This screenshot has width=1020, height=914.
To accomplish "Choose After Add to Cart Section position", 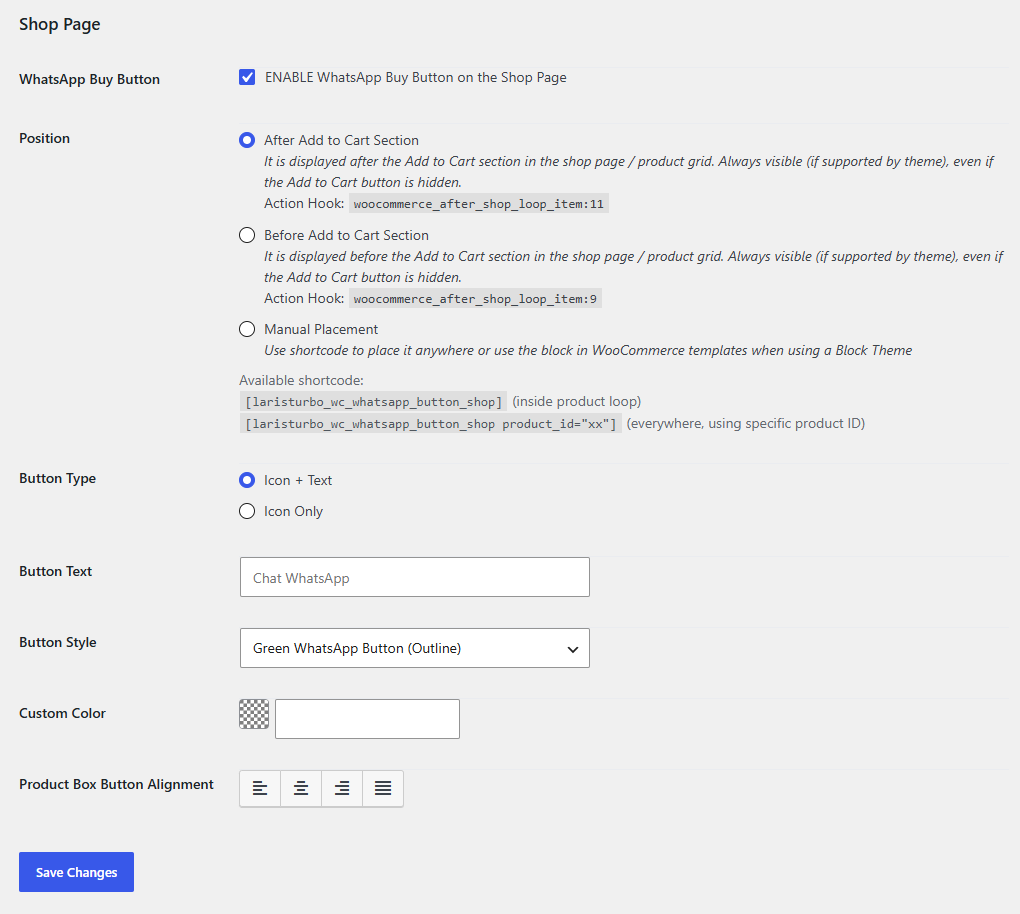I will (x=247, y=140).
